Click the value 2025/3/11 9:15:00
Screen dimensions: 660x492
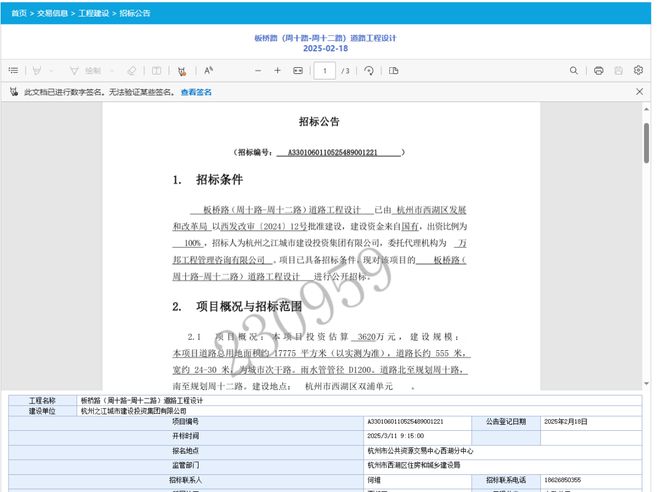[x=395, y=436]
